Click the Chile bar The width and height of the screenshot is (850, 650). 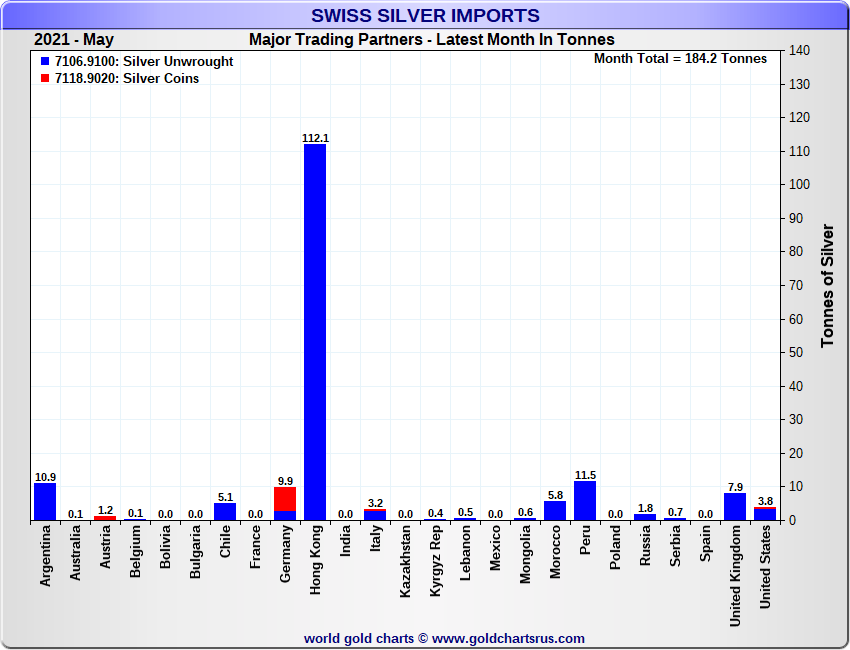pos(225,511)
